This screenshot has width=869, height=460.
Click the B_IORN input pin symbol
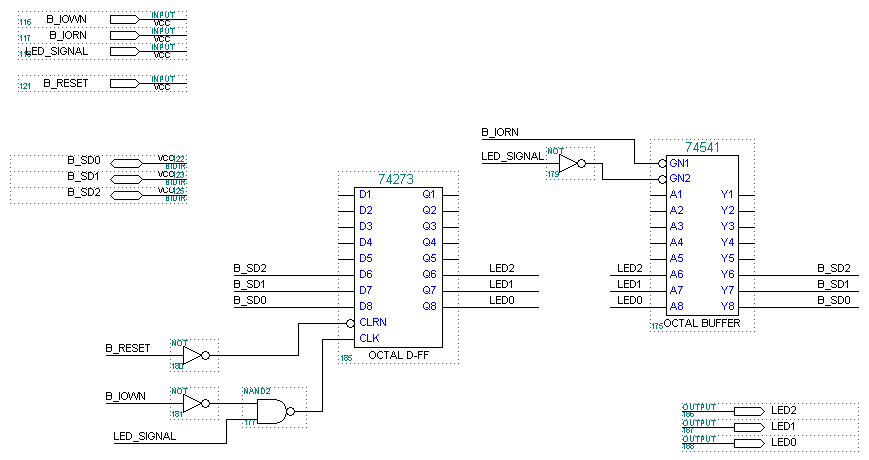[x=124, y=35]
